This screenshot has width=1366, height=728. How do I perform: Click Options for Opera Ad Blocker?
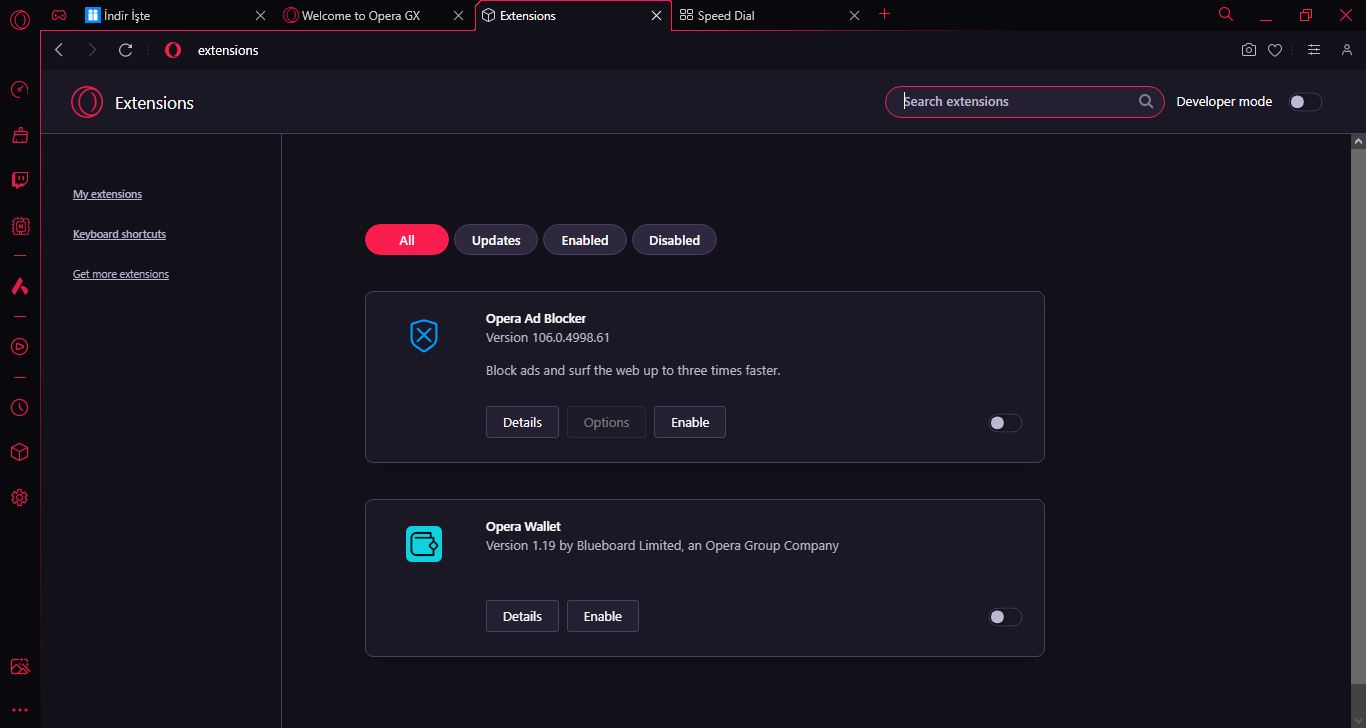coord(606,422)
